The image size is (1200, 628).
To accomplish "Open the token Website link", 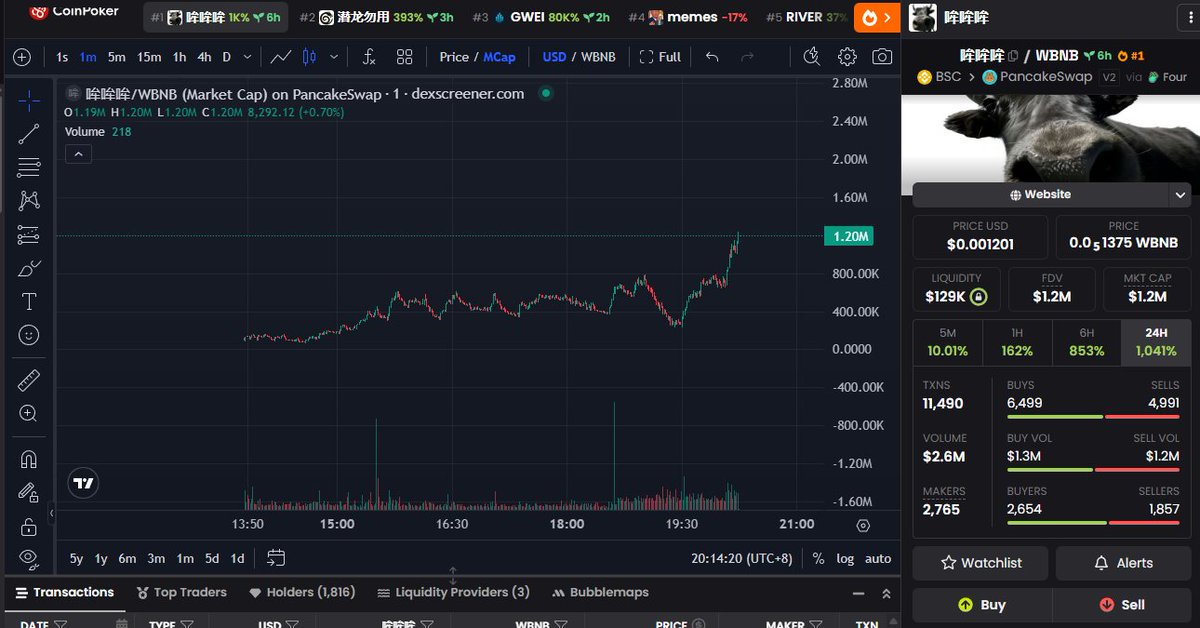I will [1040, 195].
